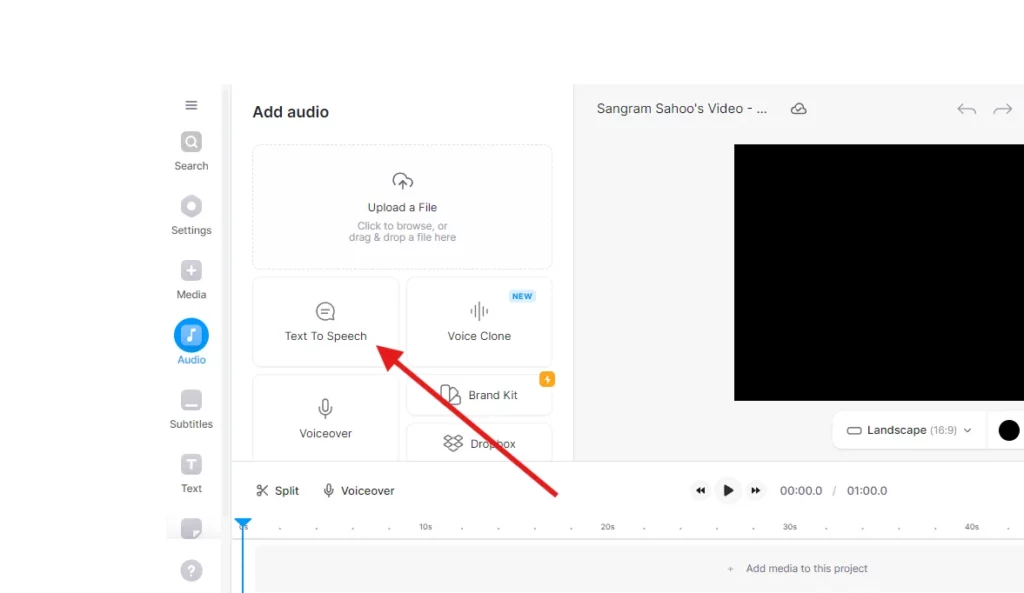Click the cloud save status icon
Image resolution: width=1024 pixels, height=593 pixels.
click(798, 108)
